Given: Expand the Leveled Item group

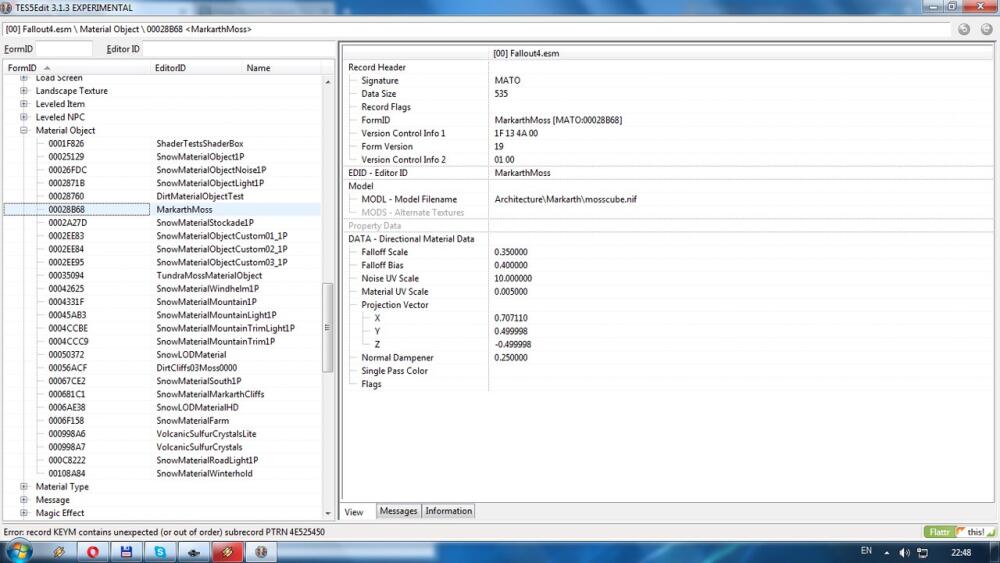Looking at the screenshot, I should [x=24, y=104].
